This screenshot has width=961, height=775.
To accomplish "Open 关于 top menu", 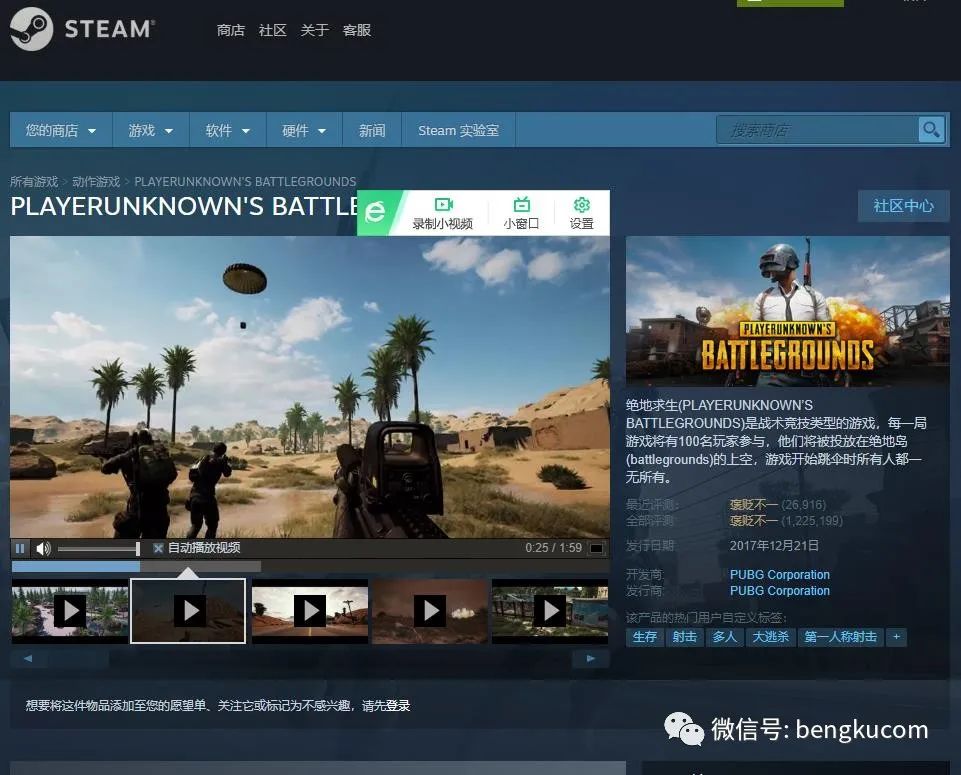I will point(314,30).
